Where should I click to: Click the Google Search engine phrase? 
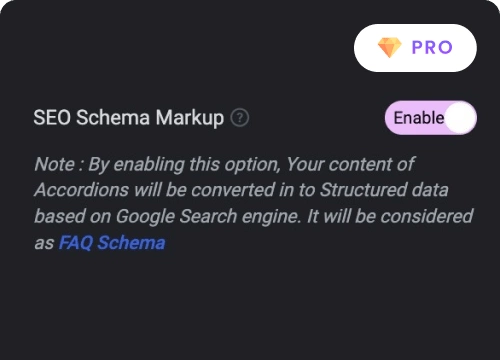coord(208,216)
